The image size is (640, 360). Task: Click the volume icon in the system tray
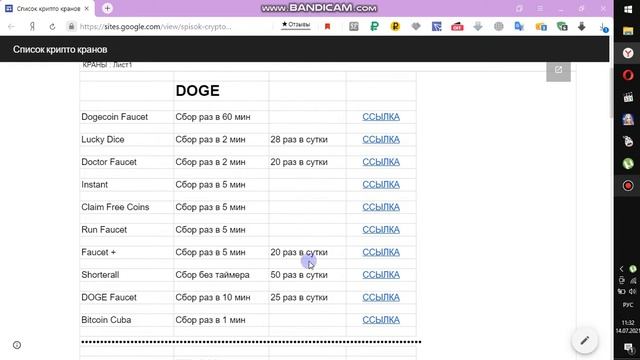pos(633,291)
